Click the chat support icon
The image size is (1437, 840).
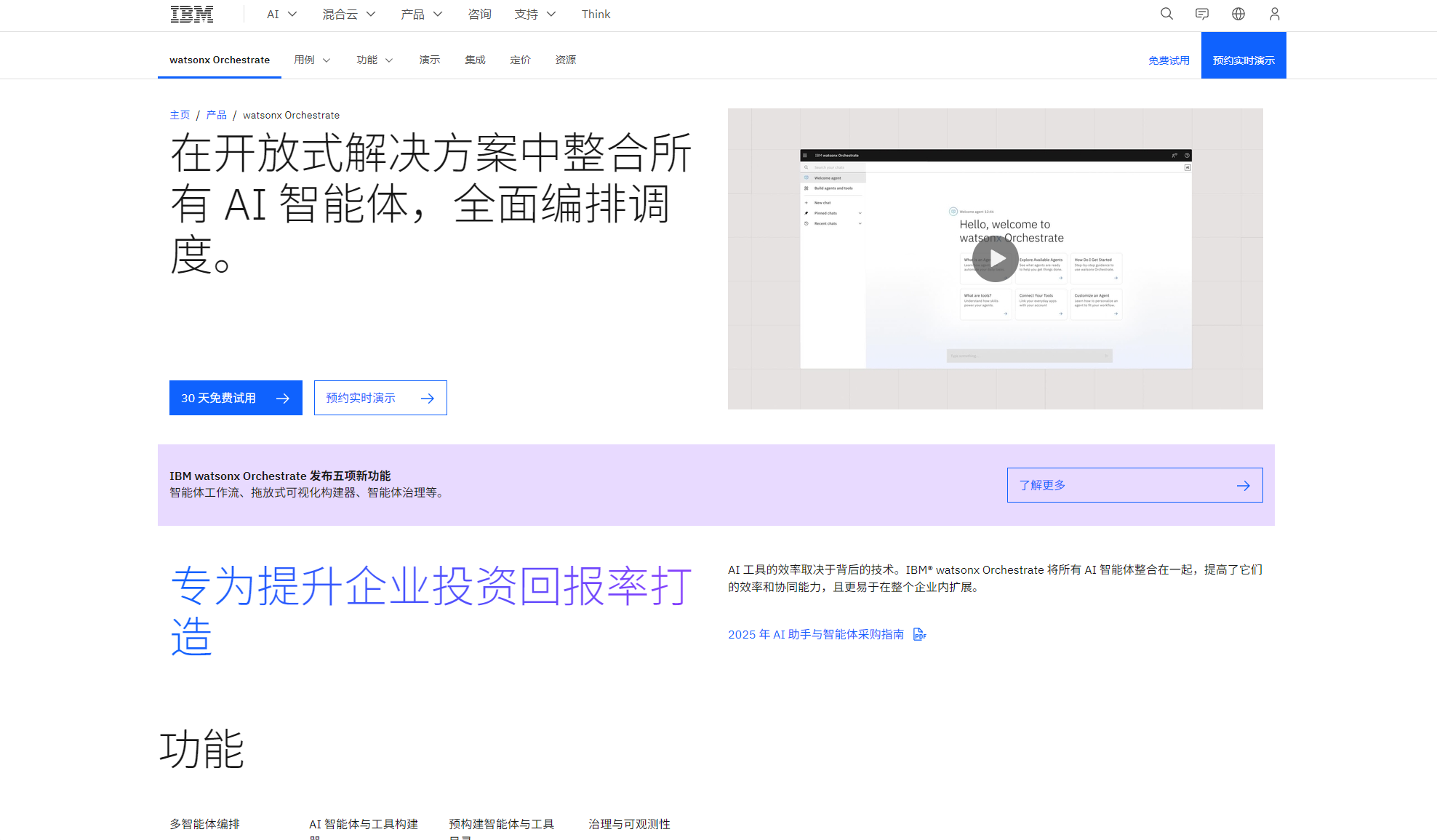[1201, 14]
